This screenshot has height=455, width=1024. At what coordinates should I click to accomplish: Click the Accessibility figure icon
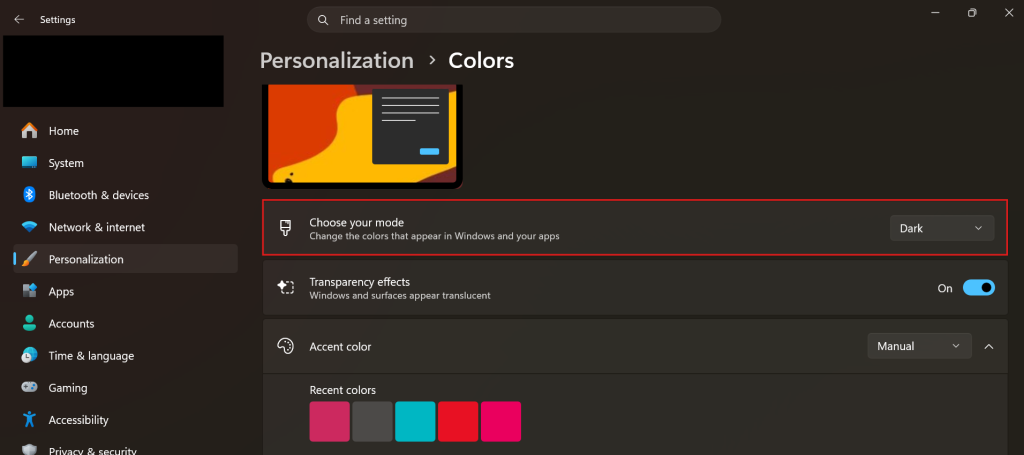click(29, 419)
